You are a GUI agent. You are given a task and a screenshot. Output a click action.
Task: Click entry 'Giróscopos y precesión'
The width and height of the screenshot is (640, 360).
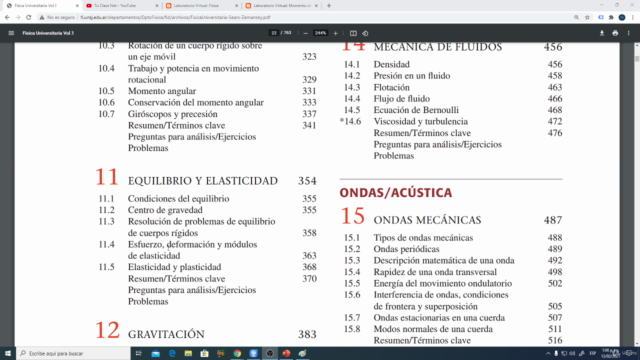172,114
